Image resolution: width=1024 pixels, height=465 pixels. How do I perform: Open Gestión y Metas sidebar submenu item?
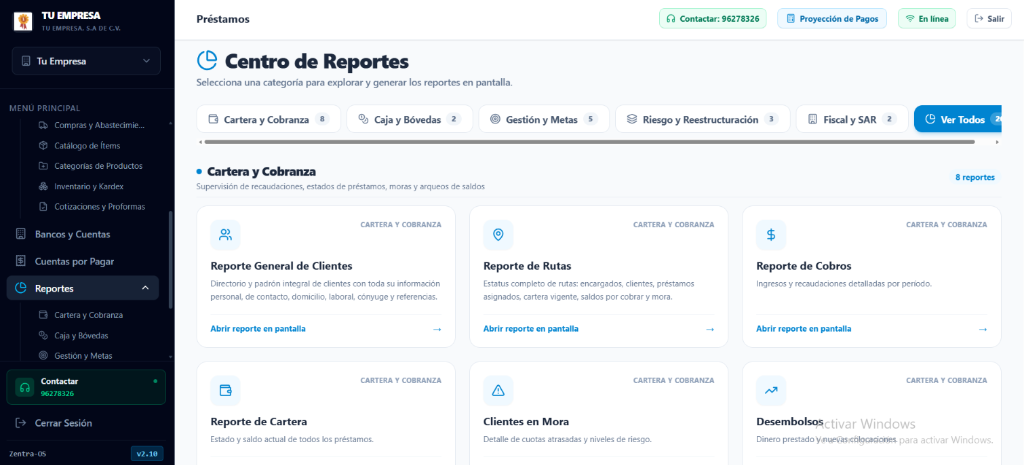coord(84,356)
